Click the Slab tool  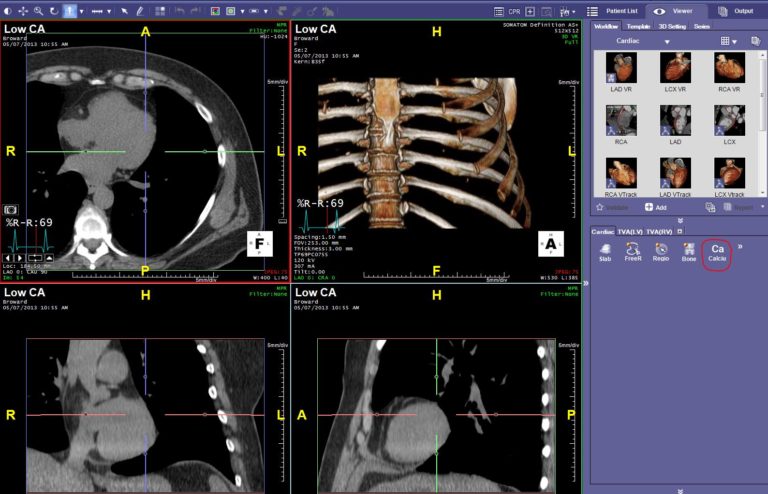click(x=605, y=253)
